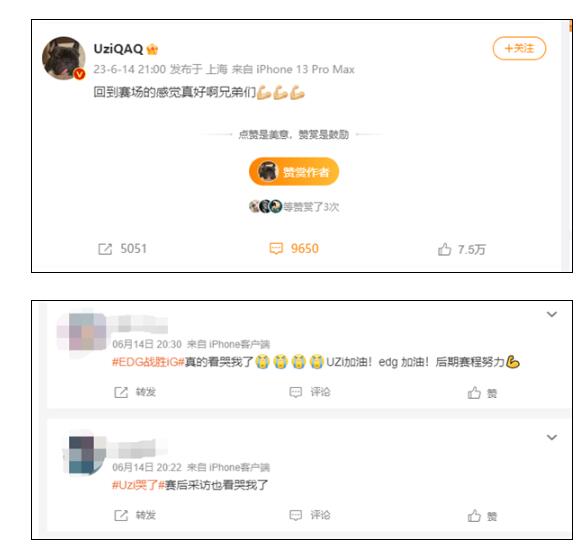Click the repost icon showing 5051
The image size is (580, 553).
click(x=105, y=249)
